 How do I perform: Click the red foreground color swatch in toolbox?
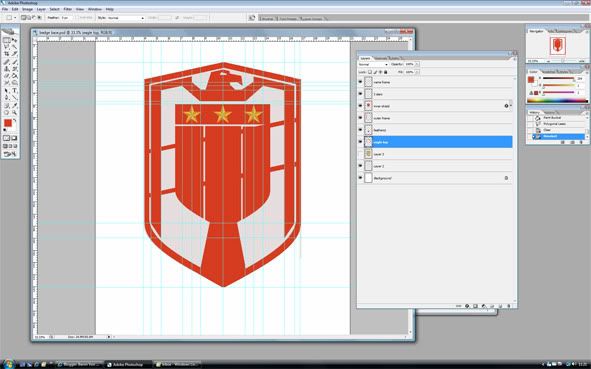8,124
